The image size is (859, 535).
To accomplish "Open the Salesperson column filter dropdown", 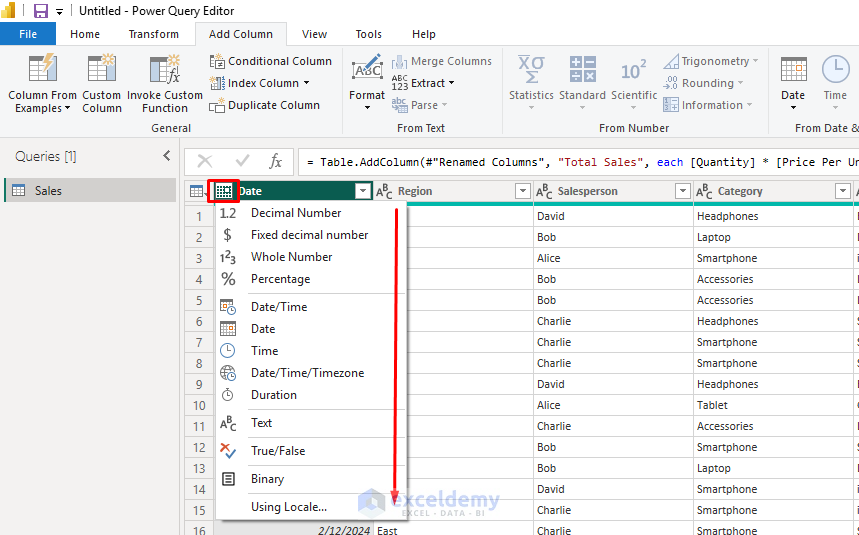I will [x=683, y=191].
